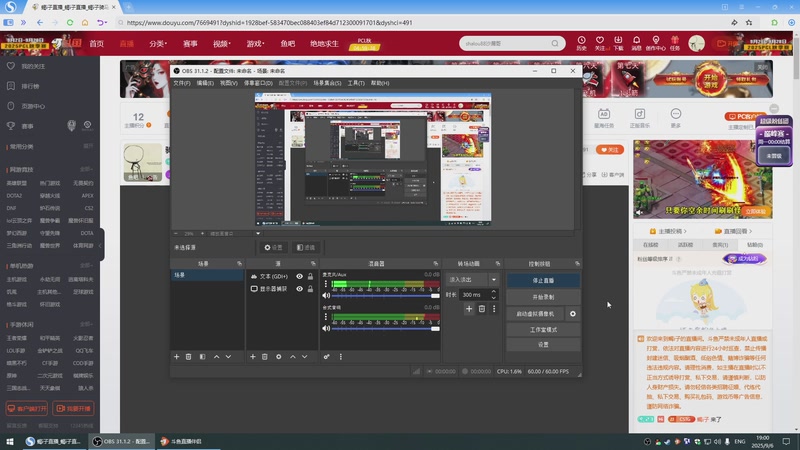Open the Windows Start menu

coord(10,441)
